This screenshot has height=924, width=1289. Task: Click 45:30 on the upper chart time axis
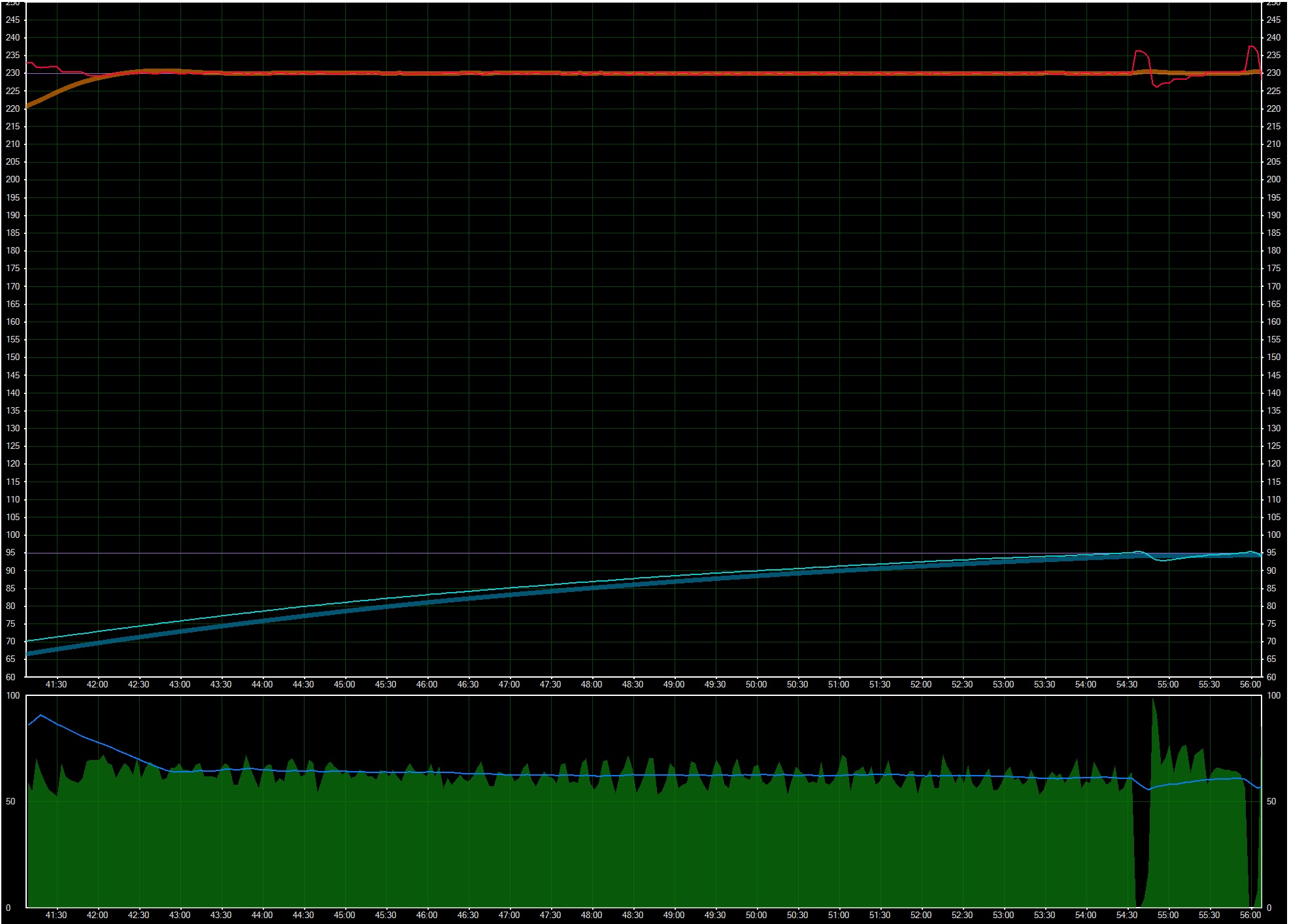386,685
